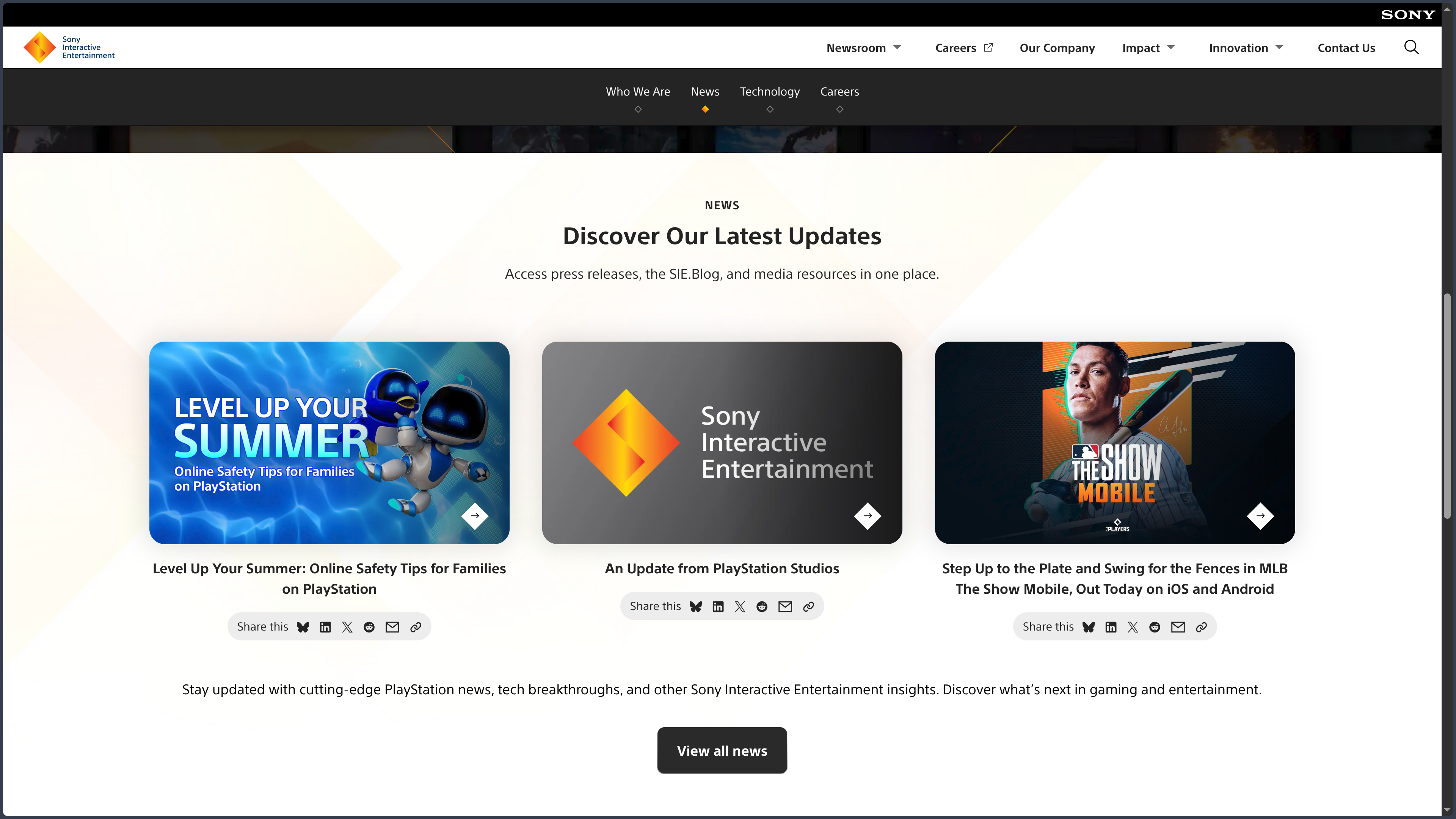Share Level Up Your Summer on LinkedIn

(325, 627)
